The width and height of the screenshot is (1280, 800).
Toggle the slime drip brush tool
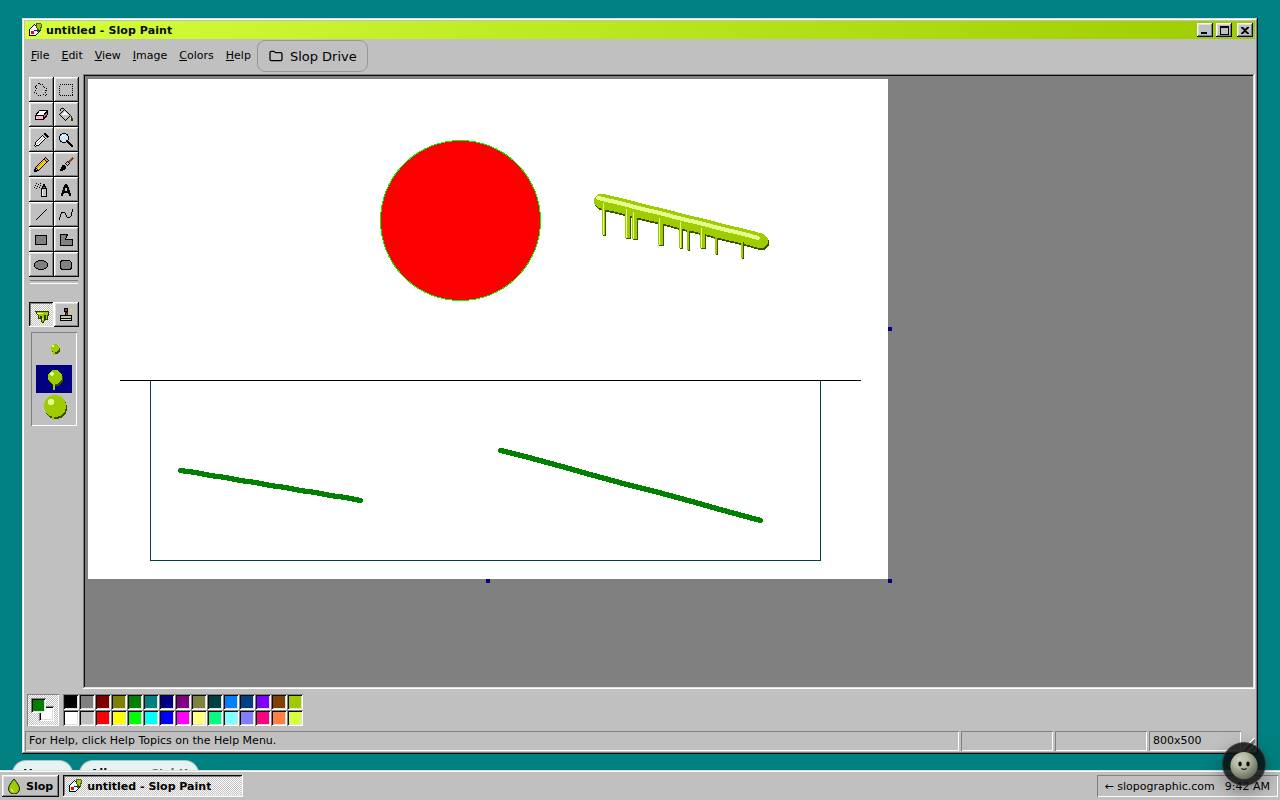[41, 315]
